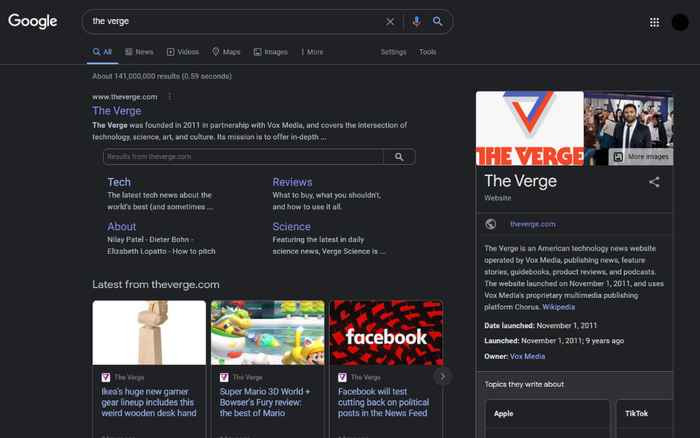The image size is (700, 438).
Task: View More images in the knowledge panel
Action: point(641,157)
